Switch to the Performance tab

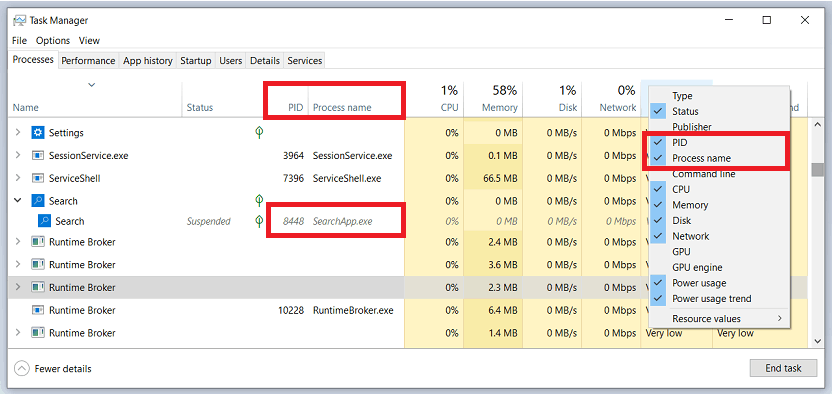(x=88, y=60)
